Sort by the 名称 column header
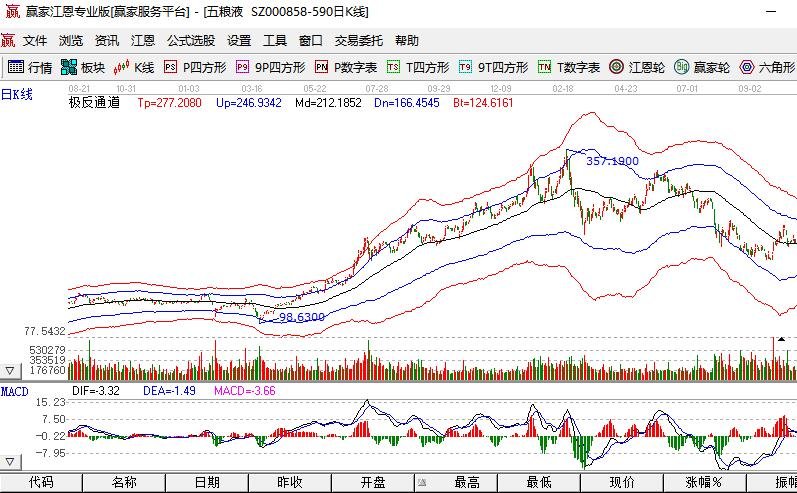Viewport: 797px width, 493px height. 124,482
